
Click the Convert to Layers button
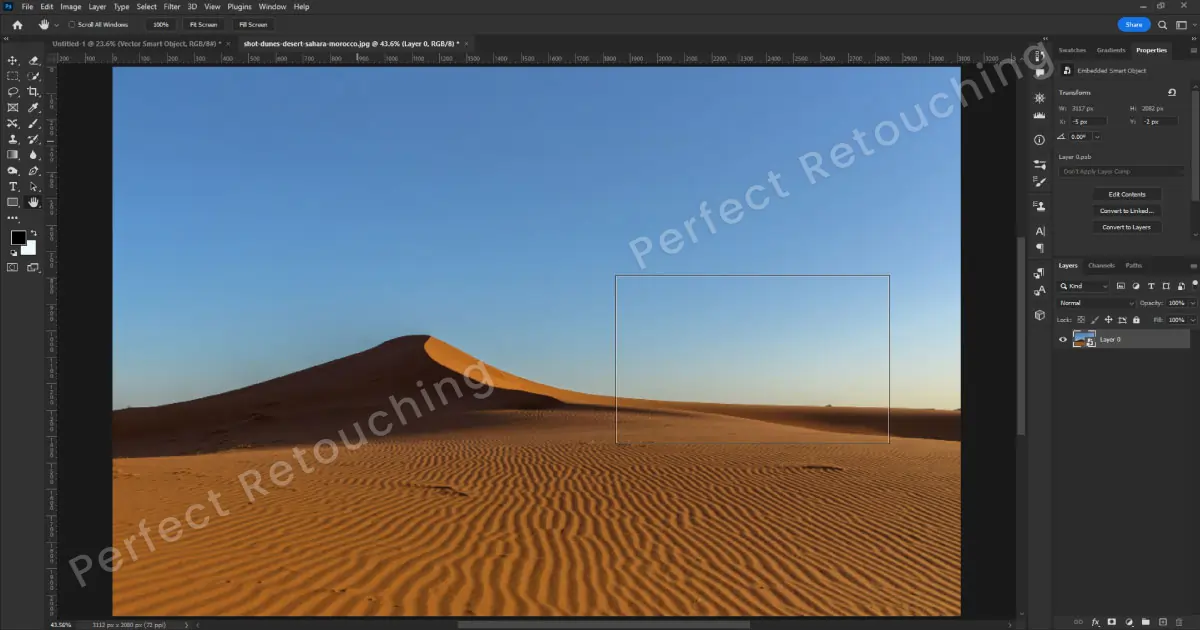[1126, 227]
